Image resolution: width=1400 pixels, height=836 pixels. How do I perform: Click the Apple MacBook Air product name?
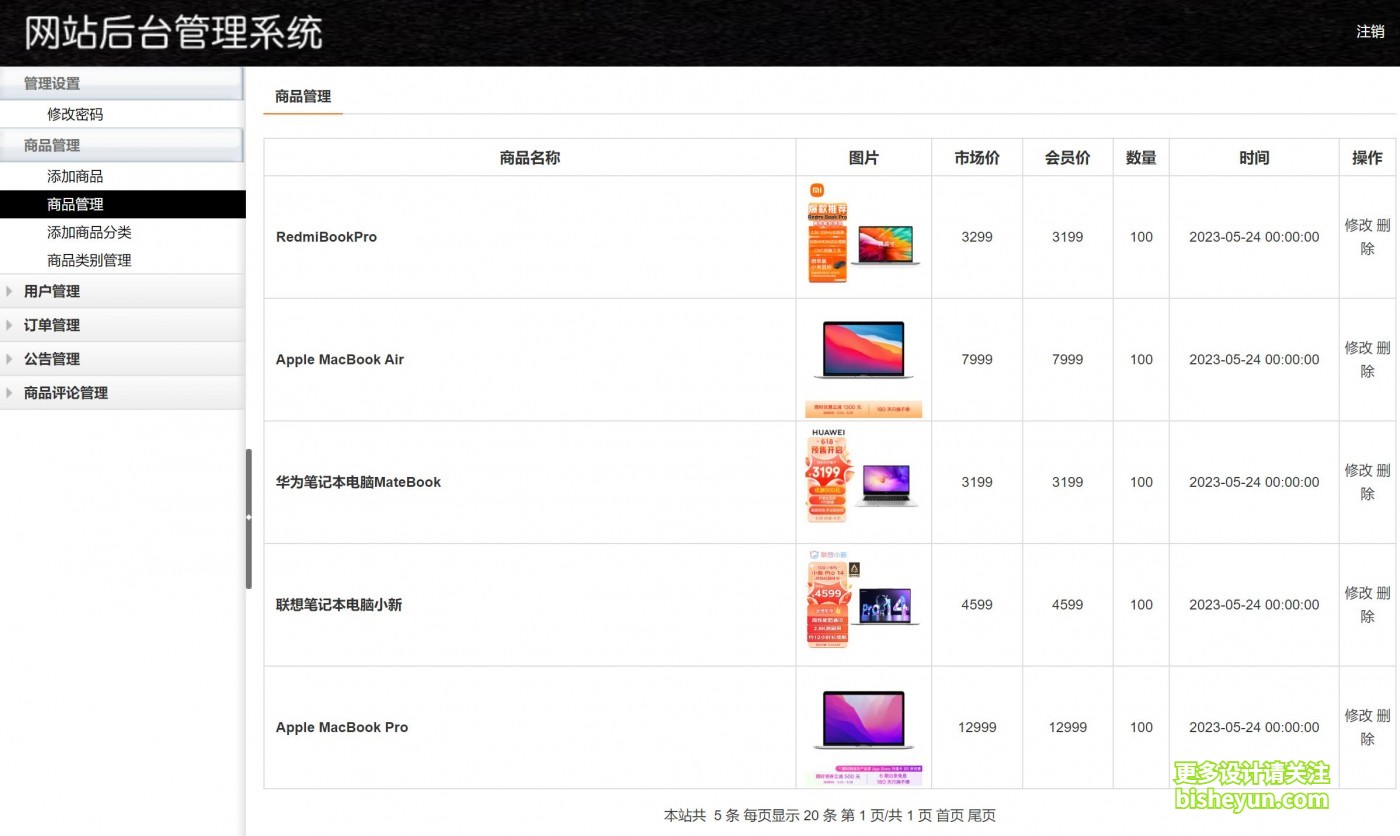point(340,360)
